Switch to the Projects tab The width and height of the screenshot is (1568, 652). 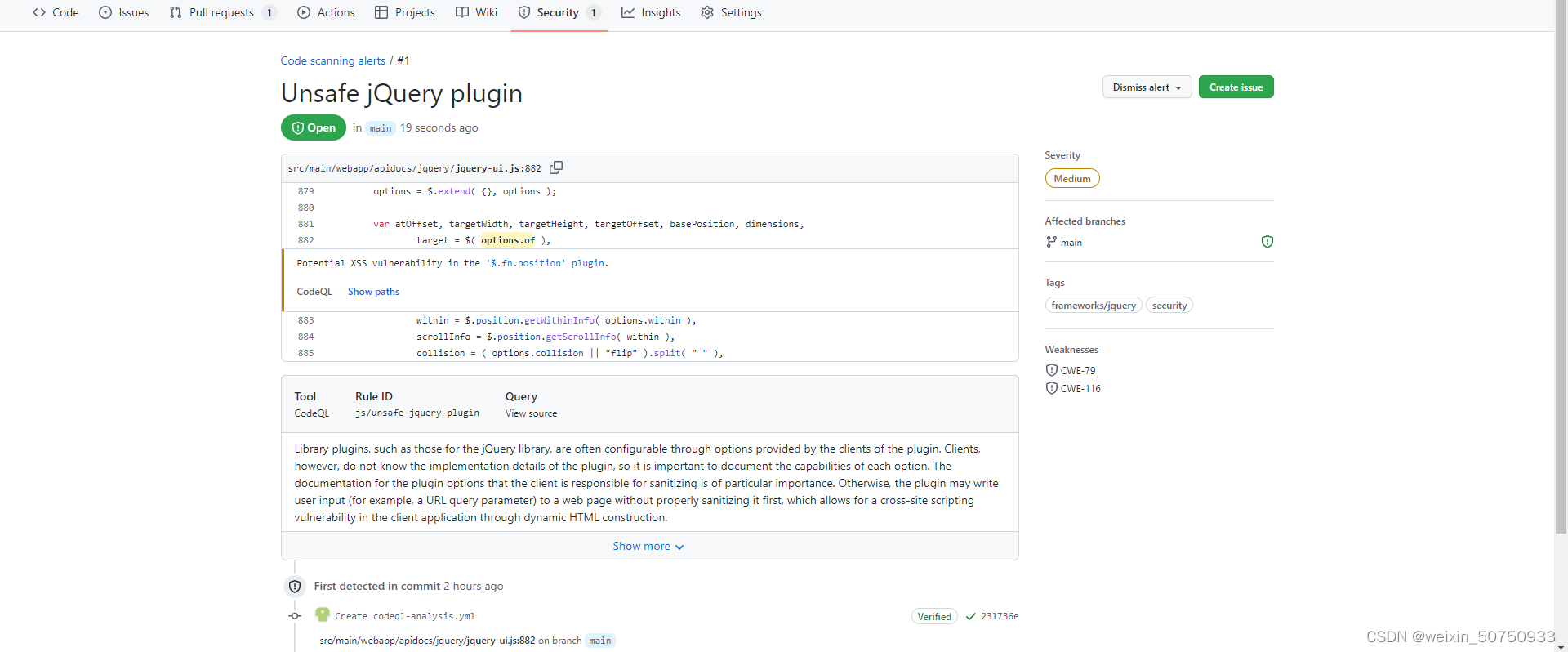tap(405, 12)
